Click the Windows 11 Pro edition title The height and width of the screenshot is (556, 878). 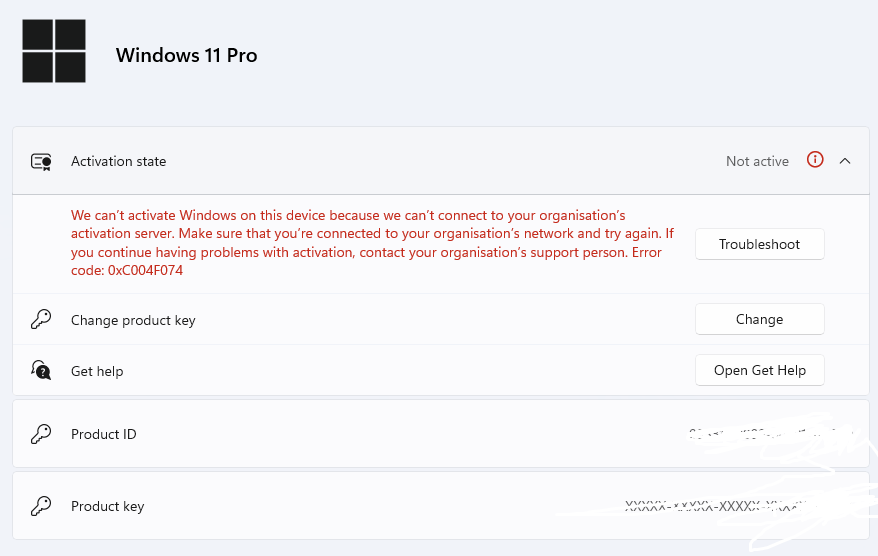coord(186,55)
